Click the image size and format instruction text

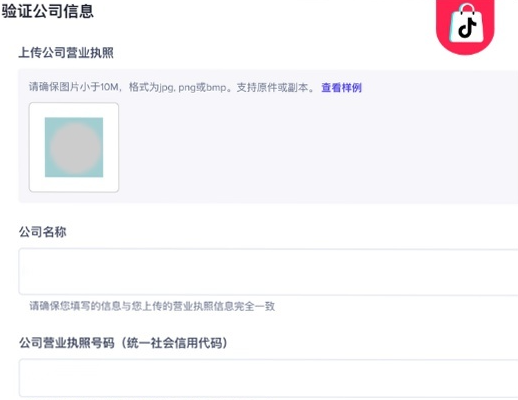click(x=172, y=88)
